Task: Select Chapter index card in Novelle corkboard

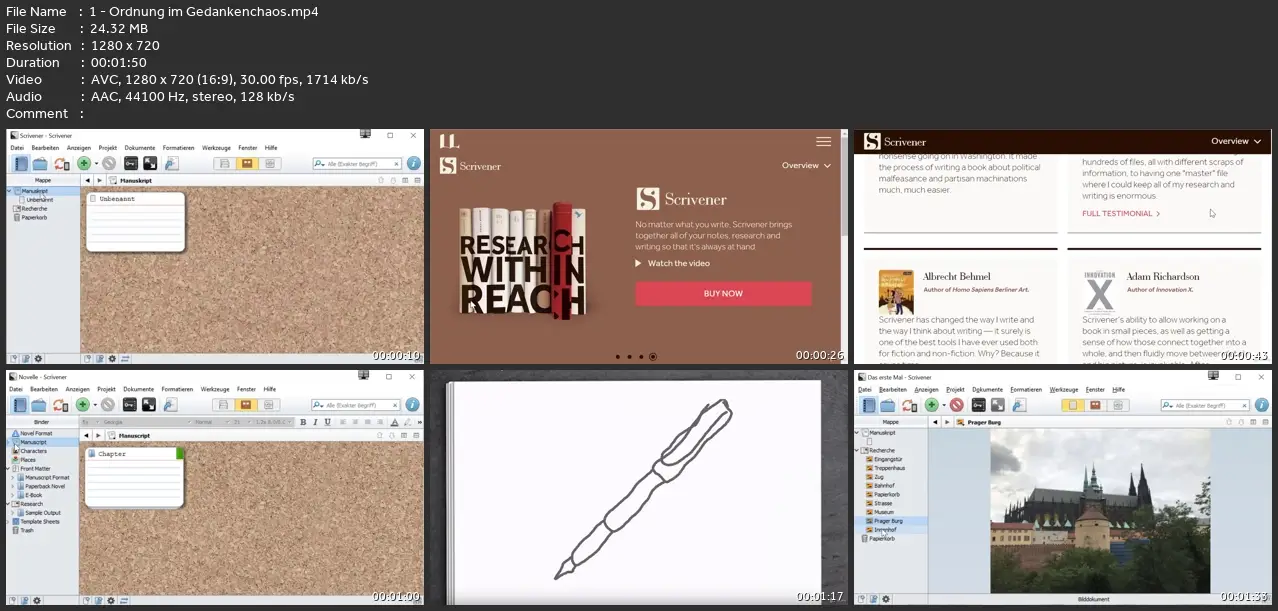Action: 136,478
